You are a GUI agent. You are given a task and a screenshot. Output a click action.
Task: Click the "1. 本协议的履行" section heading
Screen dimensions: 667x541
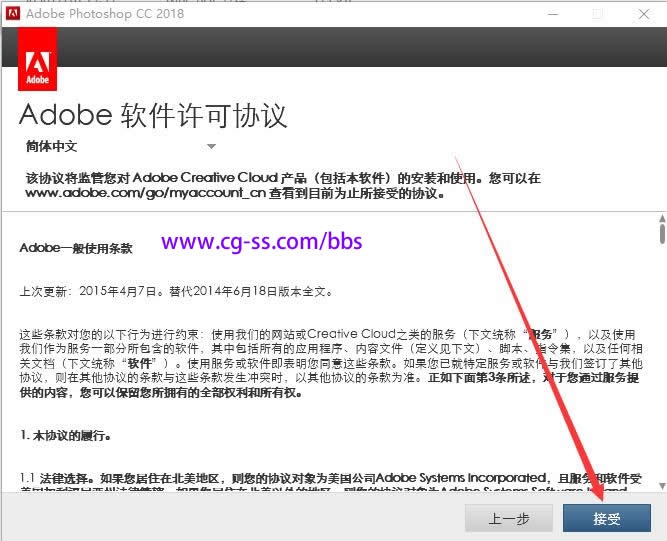[65, 436]
